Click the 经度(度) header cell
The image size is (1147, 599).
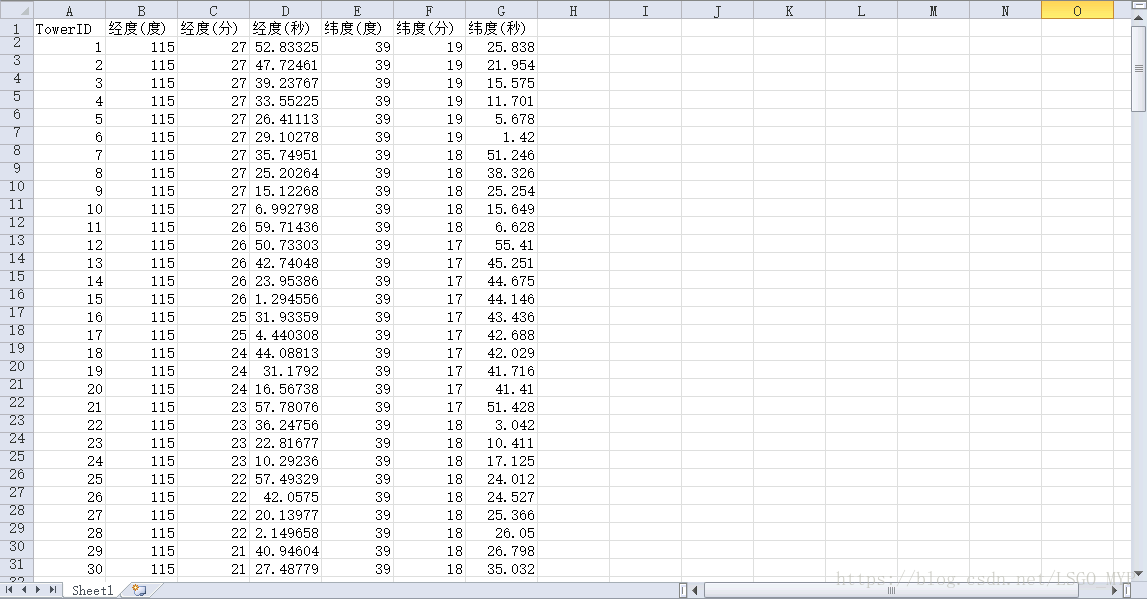point(141,29)
